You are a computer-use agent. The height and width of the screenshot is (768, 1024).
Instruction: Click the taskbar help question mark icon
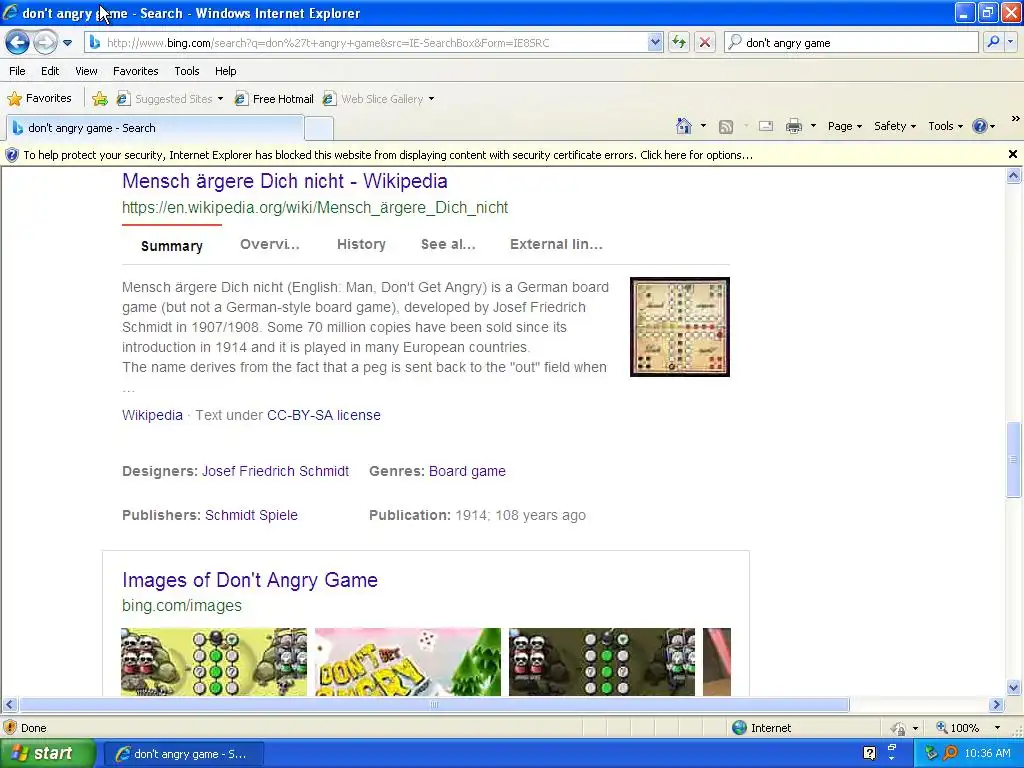pyautogui.click(x=869, y=754)
